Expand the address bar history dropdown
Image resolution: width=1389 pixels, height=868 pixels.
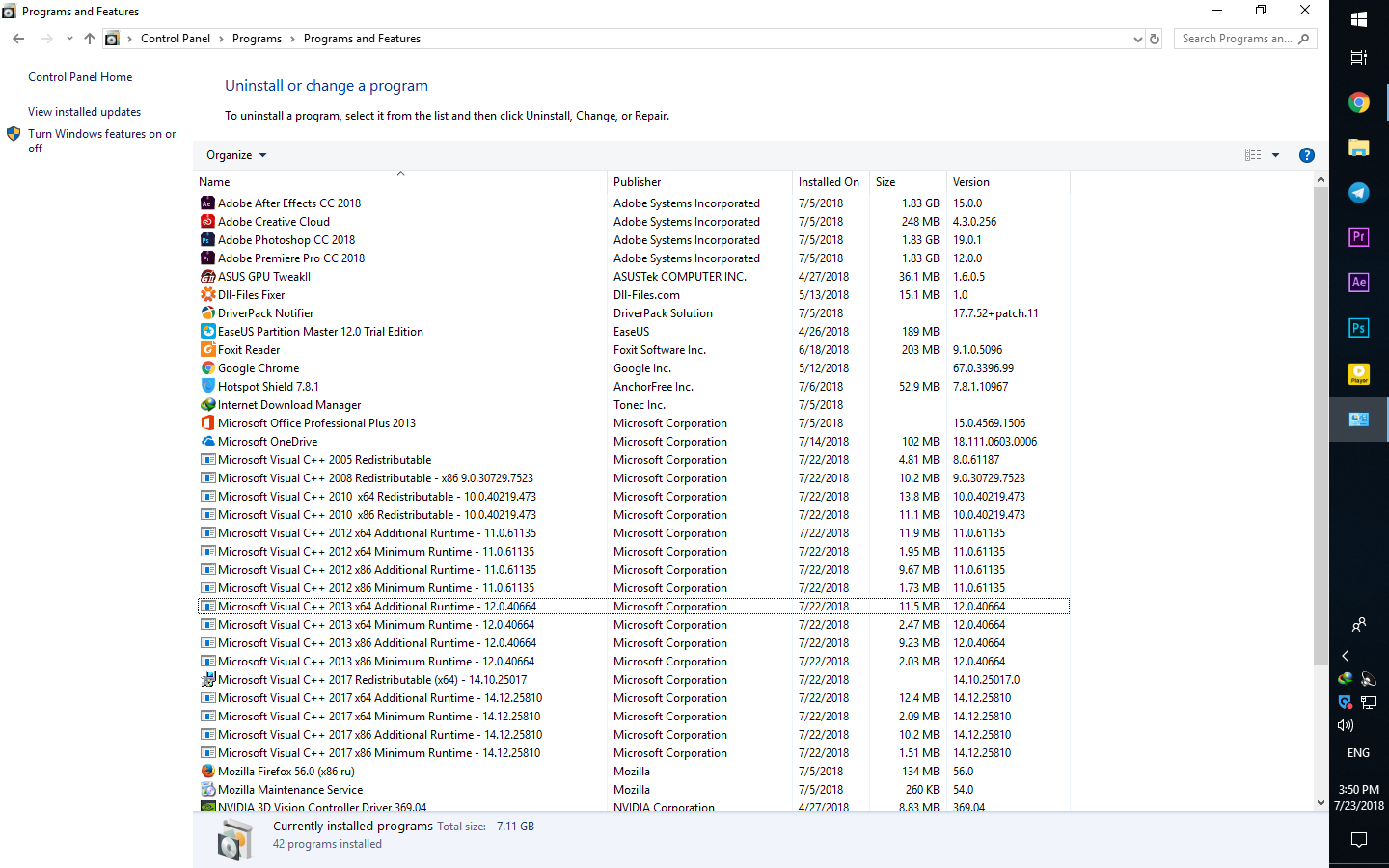pos(1138,40)
